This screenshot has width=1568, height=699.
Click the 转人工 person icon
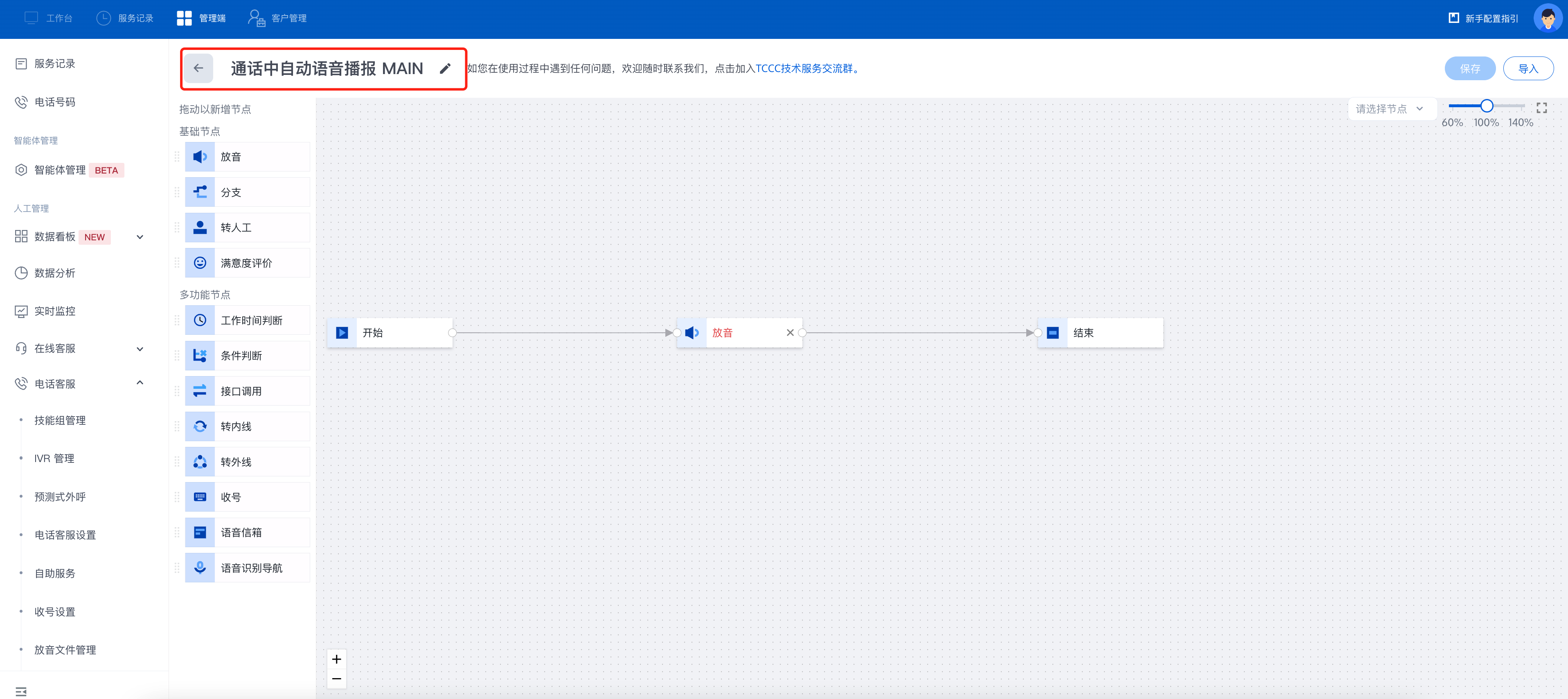[200, 228]
